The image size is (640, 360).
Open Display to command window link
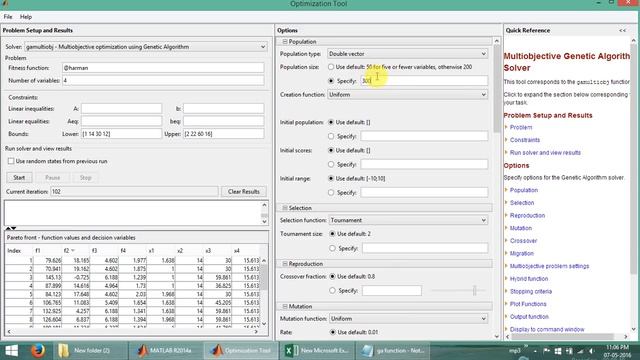pyautogui.click(x=547, y=329)
